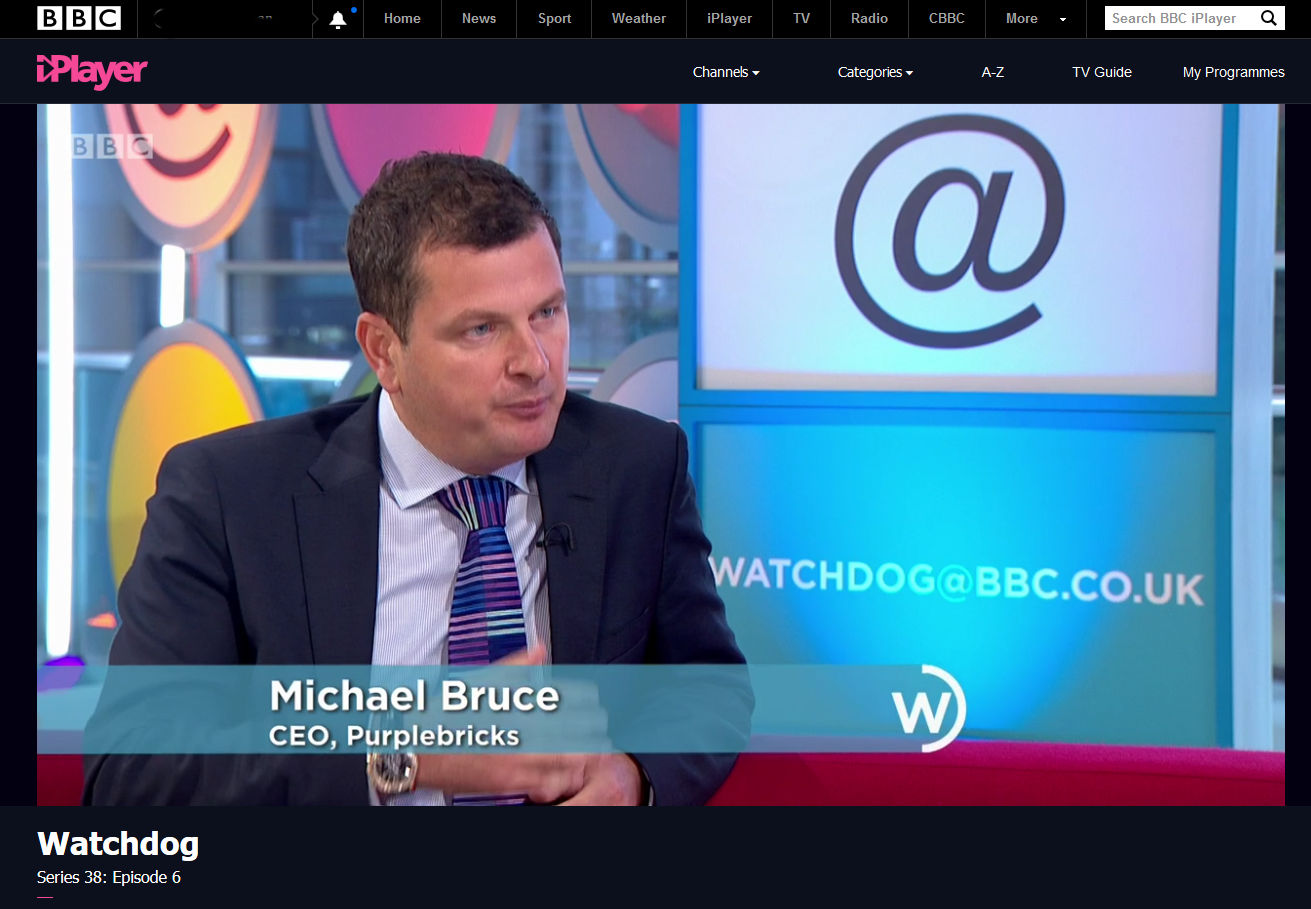1311x909 pixels.
Task: Expand the Categories dropdown
Action: click(875, 72)
